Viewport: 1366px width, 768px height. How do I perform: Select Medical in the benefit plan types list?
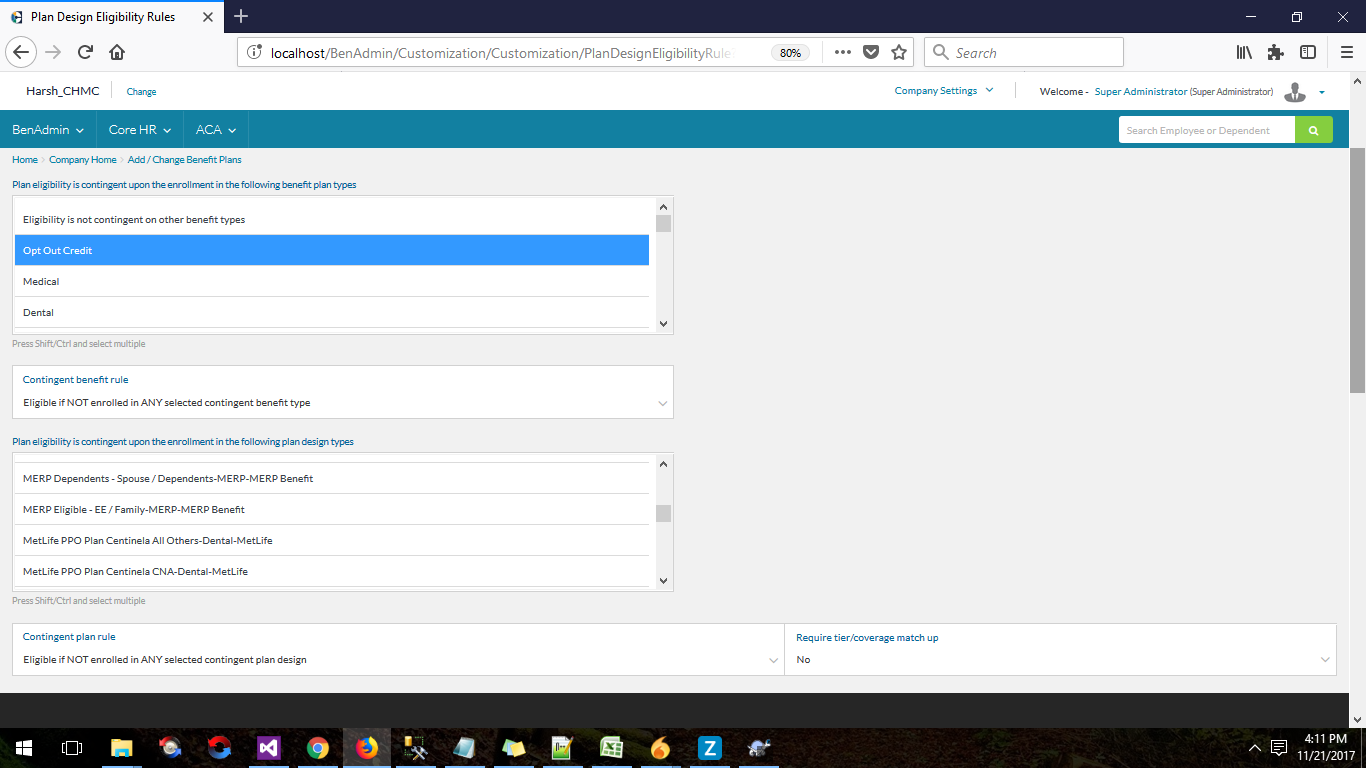(x=332, y=282)
